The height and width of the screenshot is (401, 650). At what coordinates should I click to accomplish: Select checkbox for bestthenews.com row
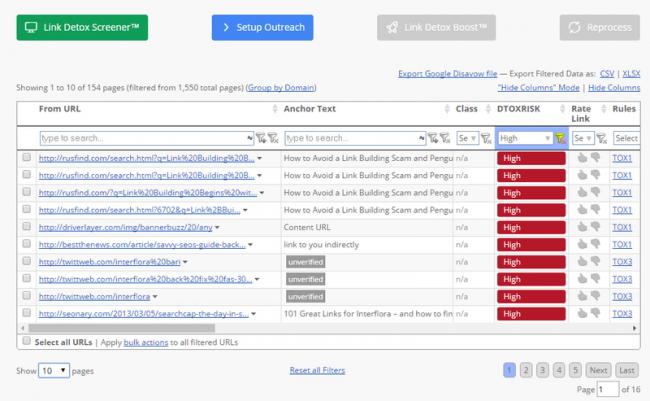tap(27, 244)
